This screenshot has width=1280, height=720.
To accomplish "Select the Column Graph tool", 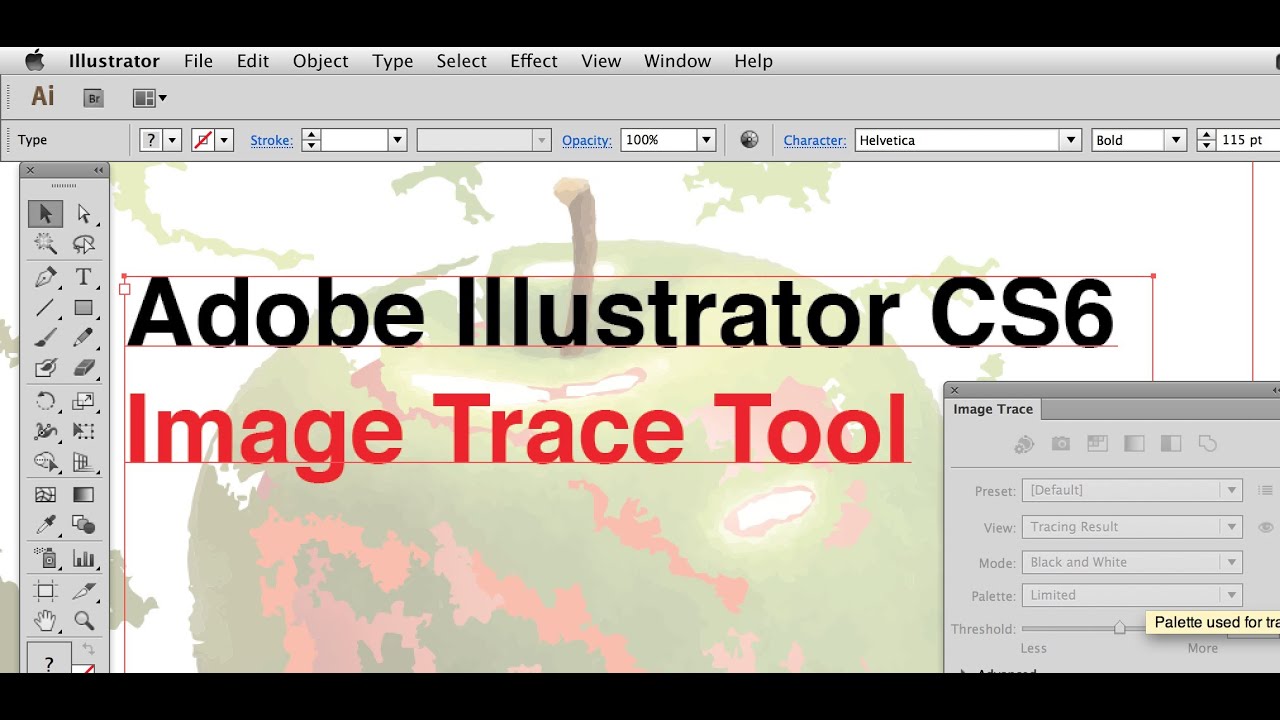I will [84, 559].
